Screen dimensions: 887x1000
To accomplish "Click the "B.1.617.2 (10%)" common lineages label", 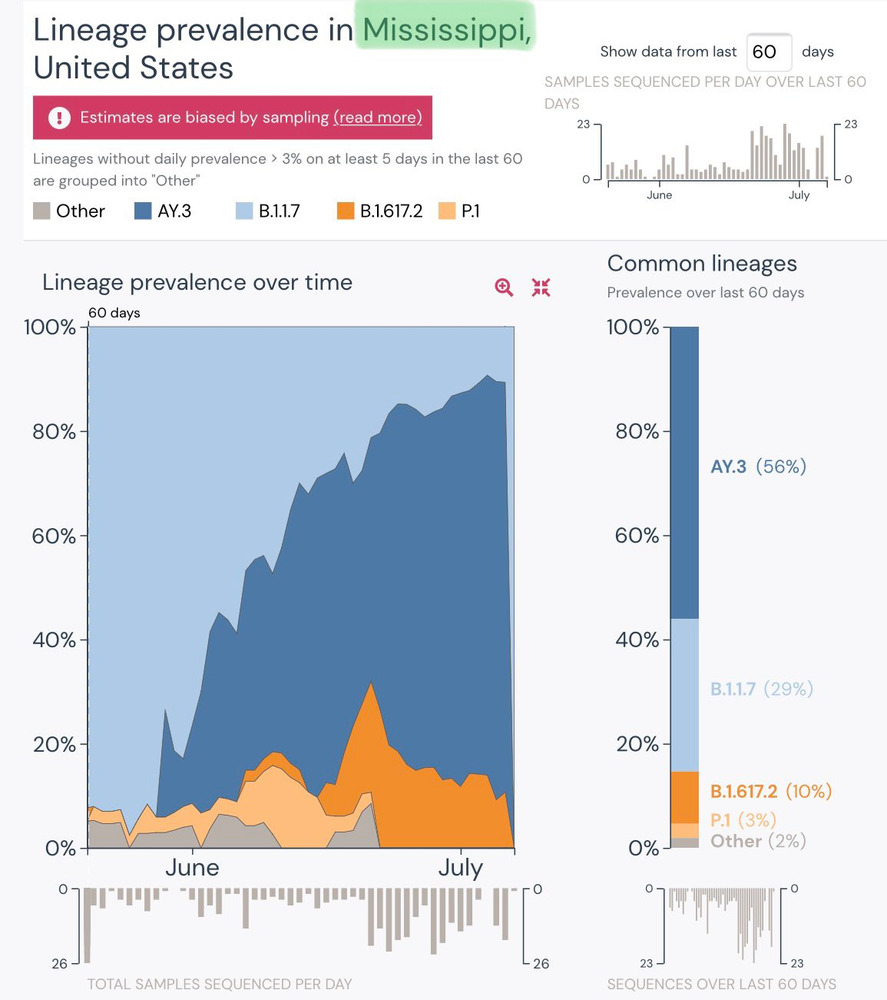I will 770,791.
